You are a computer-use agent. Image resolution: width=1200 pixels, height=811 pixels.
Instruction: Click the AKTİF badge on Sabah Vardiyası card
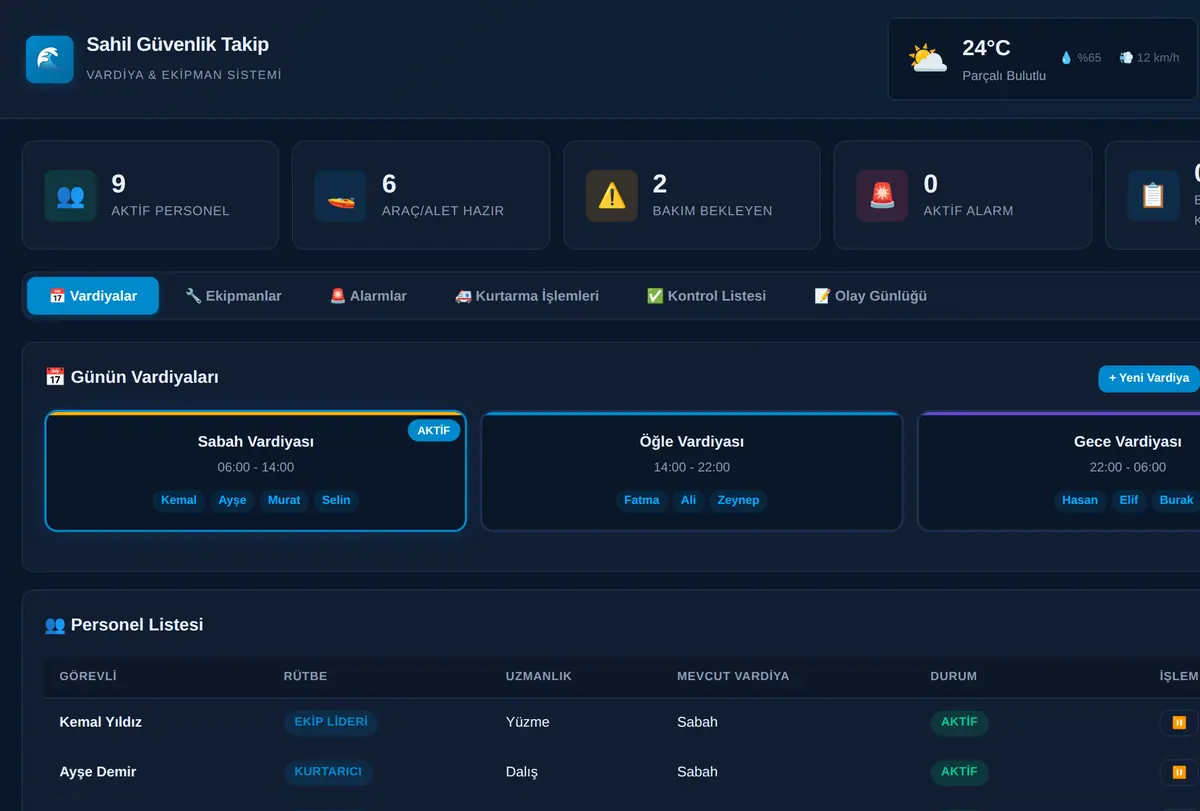click(x=434, y=430)
